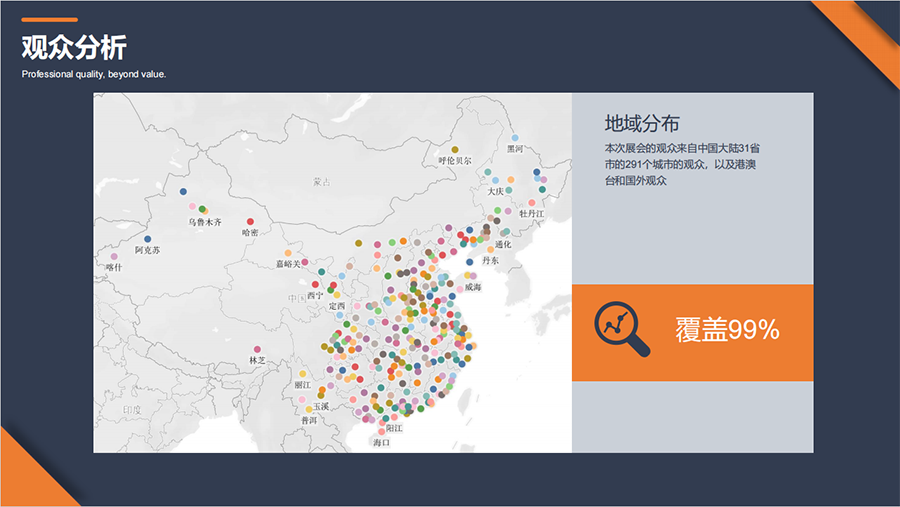Viewport: 900px width, 507px height.
Task: Click the magnifying glass chart icon
Action: coord(621,330)
